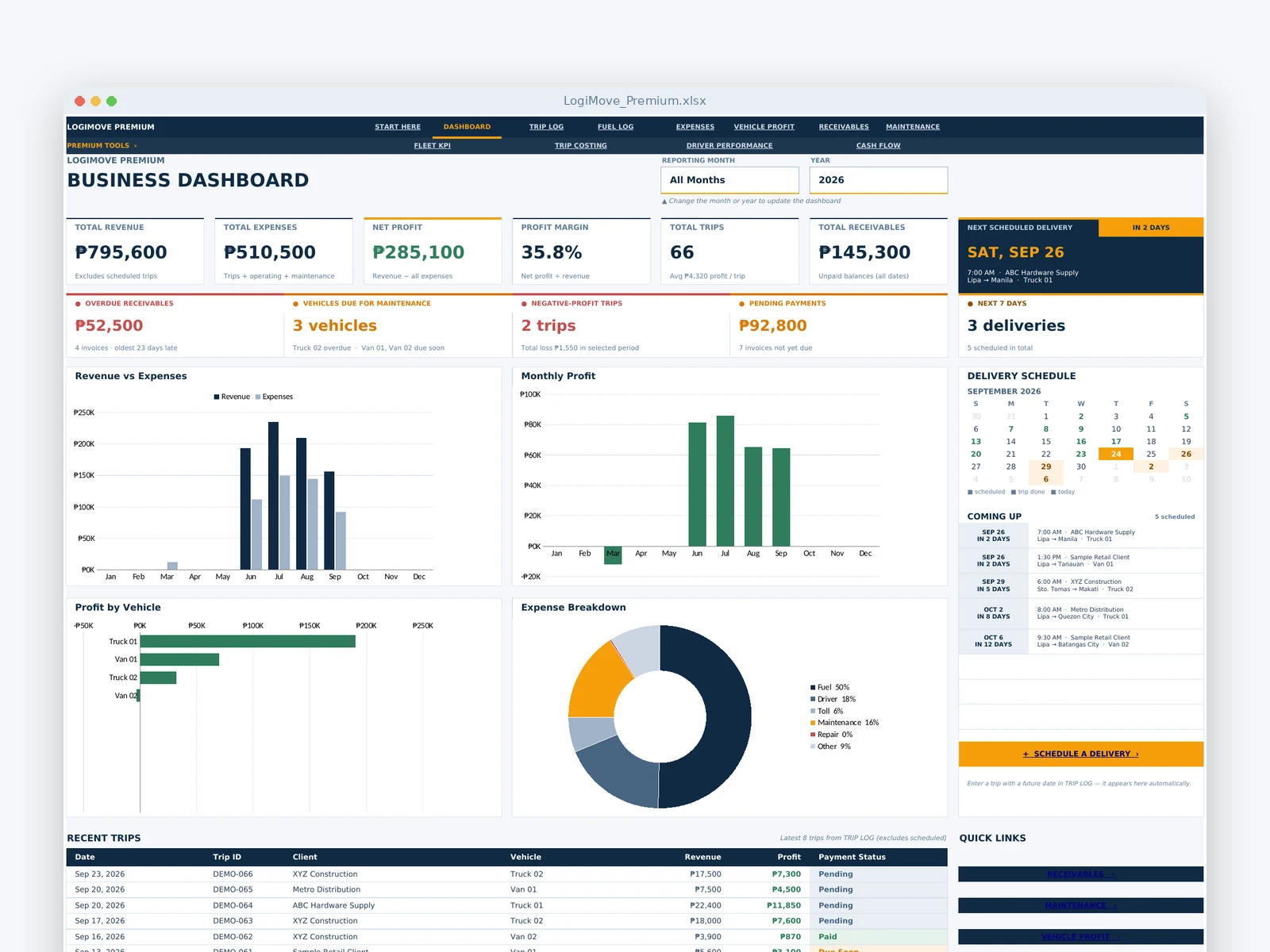Open the START HERE tab
Viewport: 1270px width, 952px height.
(x=398, y=127)
